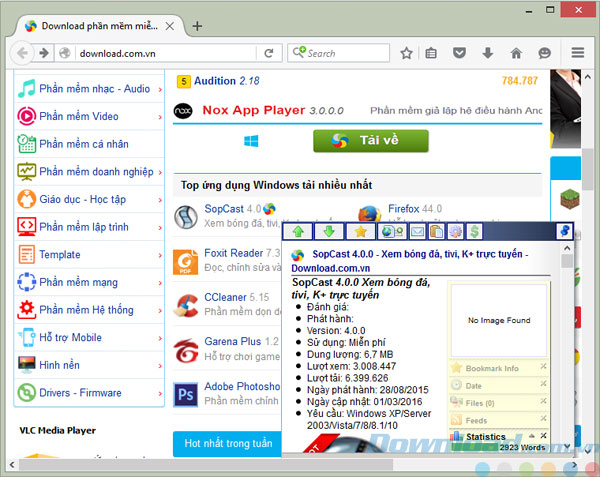This screenshot has width=600, height=477.
Task: Collapse the Statistics panel with its triangle
Action: (x=532, y=436)
